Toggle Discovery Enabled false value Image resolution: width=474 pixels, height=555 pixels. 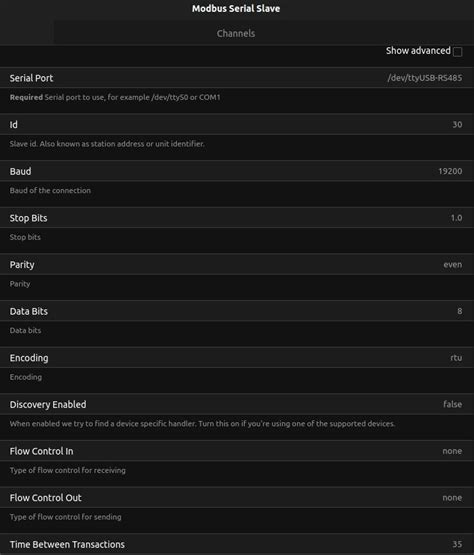452,404
